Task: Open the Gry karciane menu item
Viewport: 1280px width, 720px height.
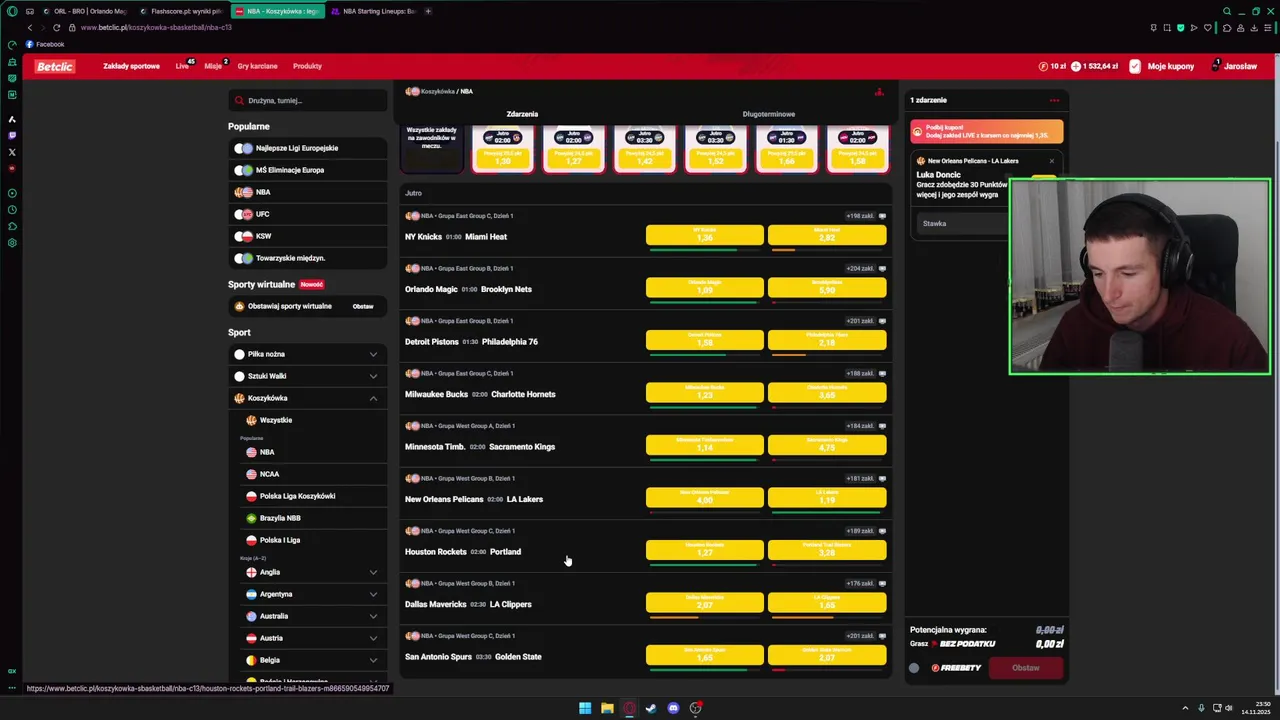Action: click(257, 66)
